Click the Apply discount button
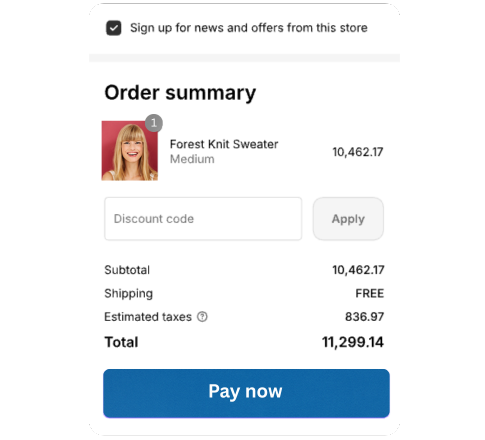 coord(348,219)
